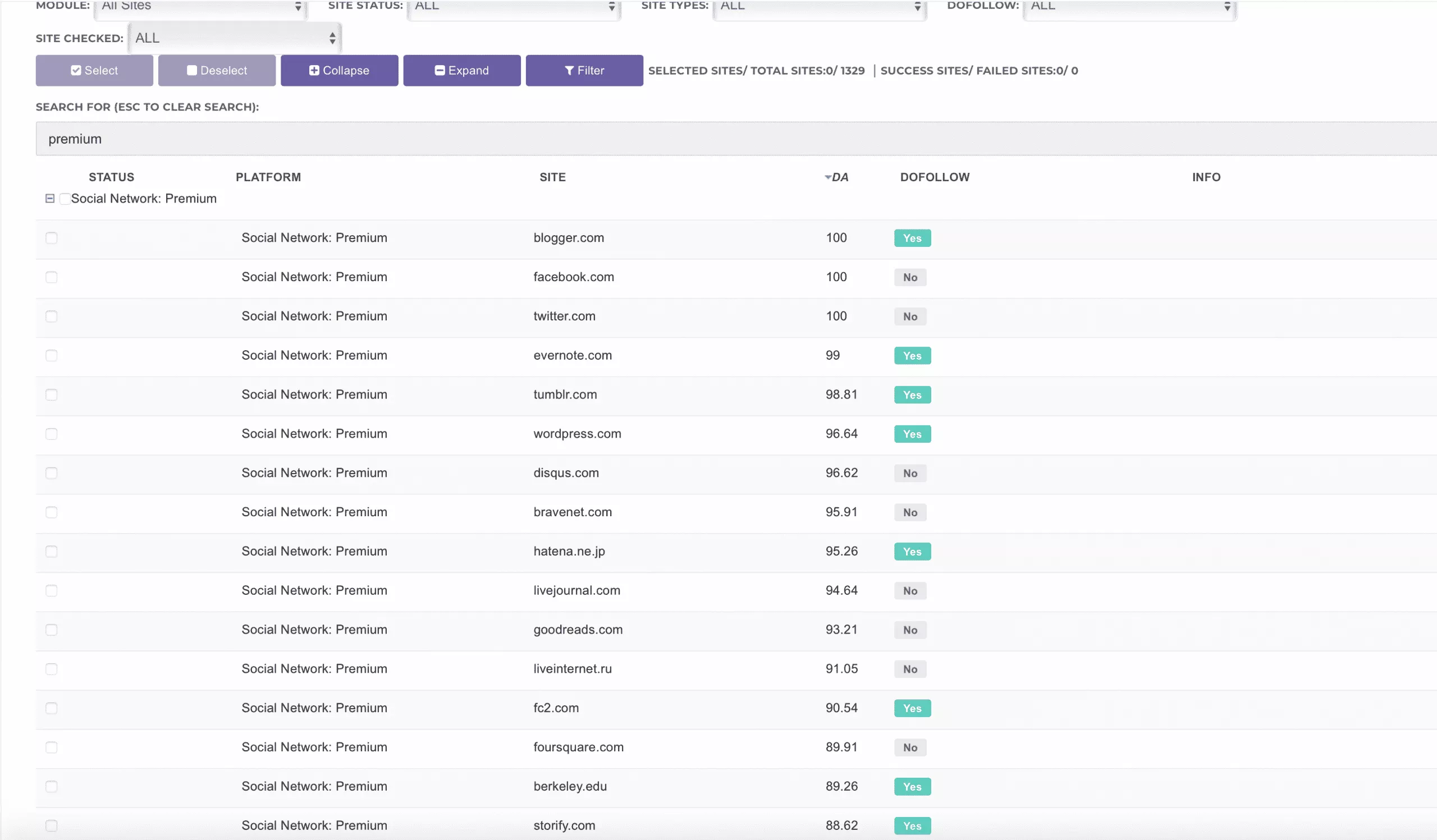Click the No dofollow badge for facebook.com
This screenshot has height=840, width=1437.
pyautogui.click(x=910, y=277)
